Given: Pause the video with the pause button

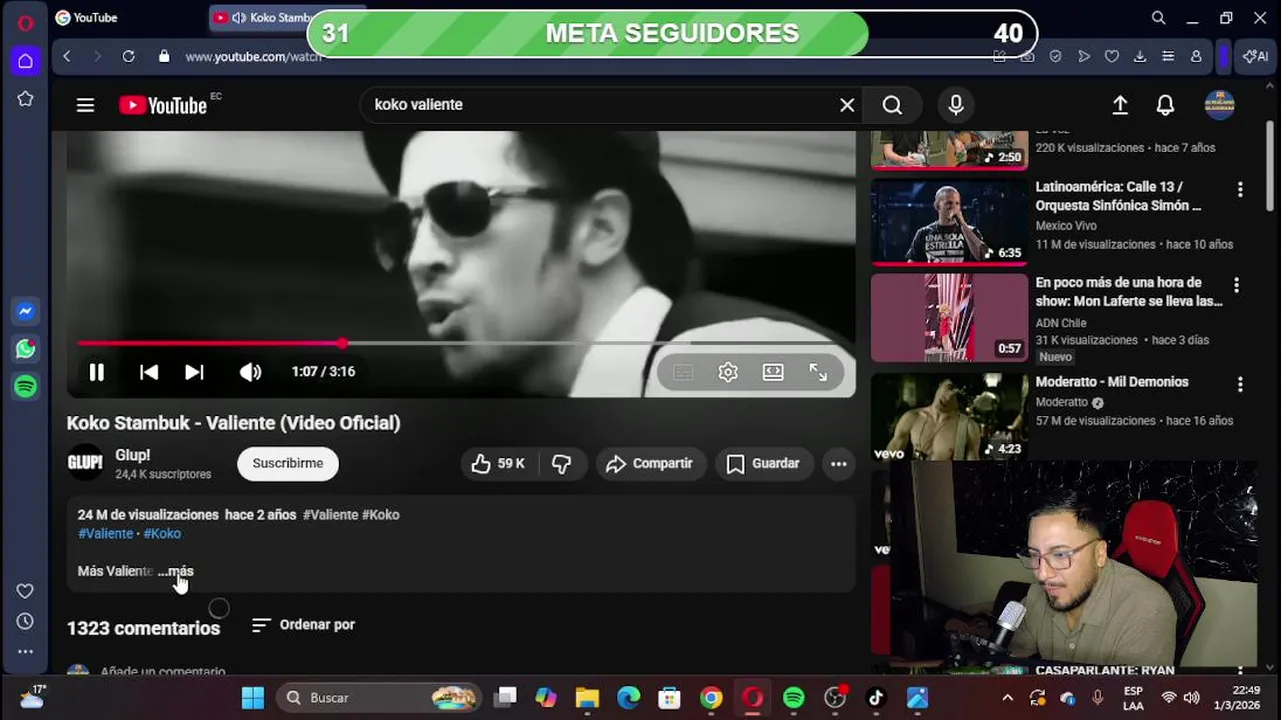Looking at the screenshot, I should pos(96,372).
